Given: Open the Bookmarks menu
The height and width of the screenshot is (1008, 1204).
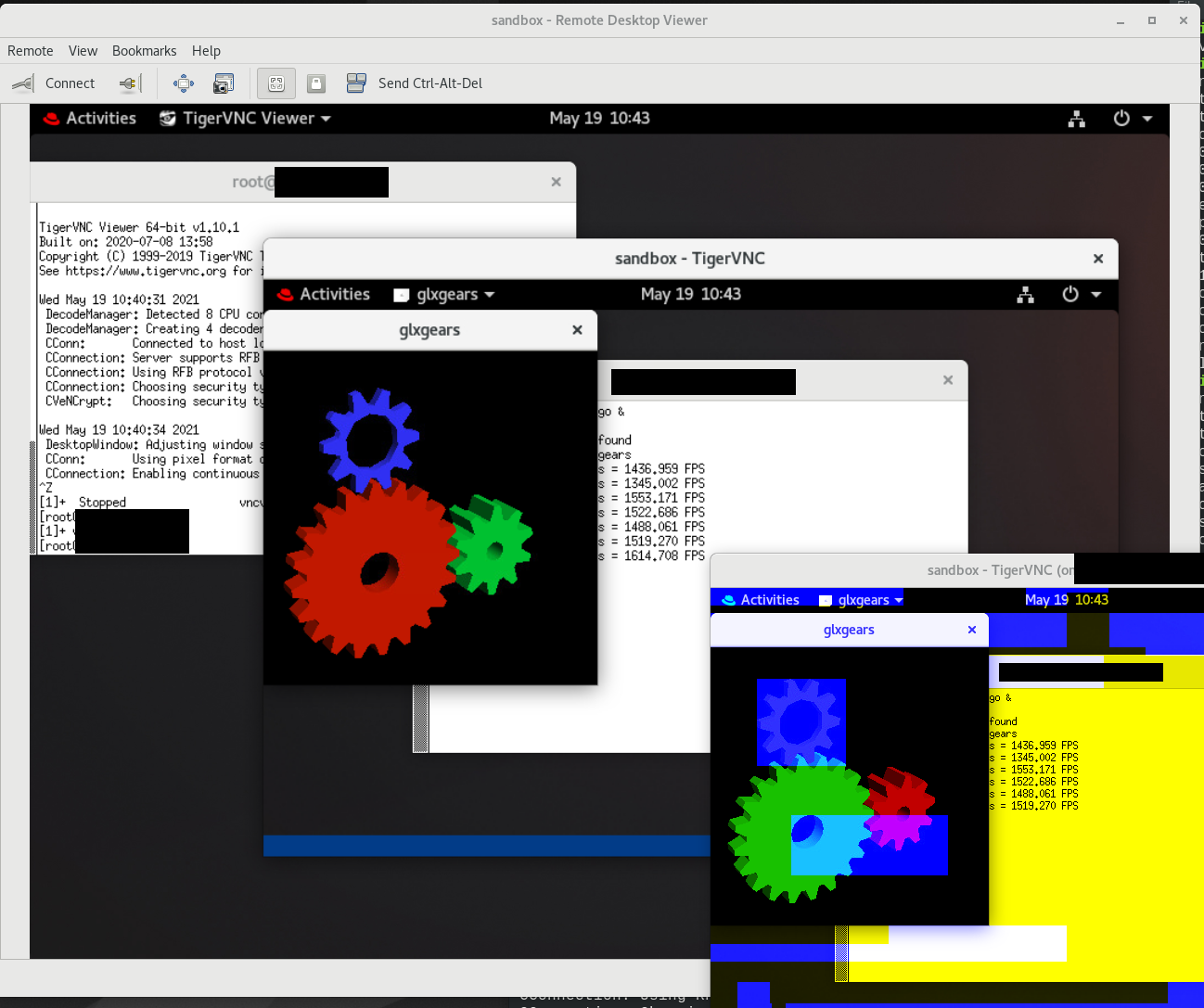Looking at the screenshot, I should pyautogui.click(x=144, y=51).
